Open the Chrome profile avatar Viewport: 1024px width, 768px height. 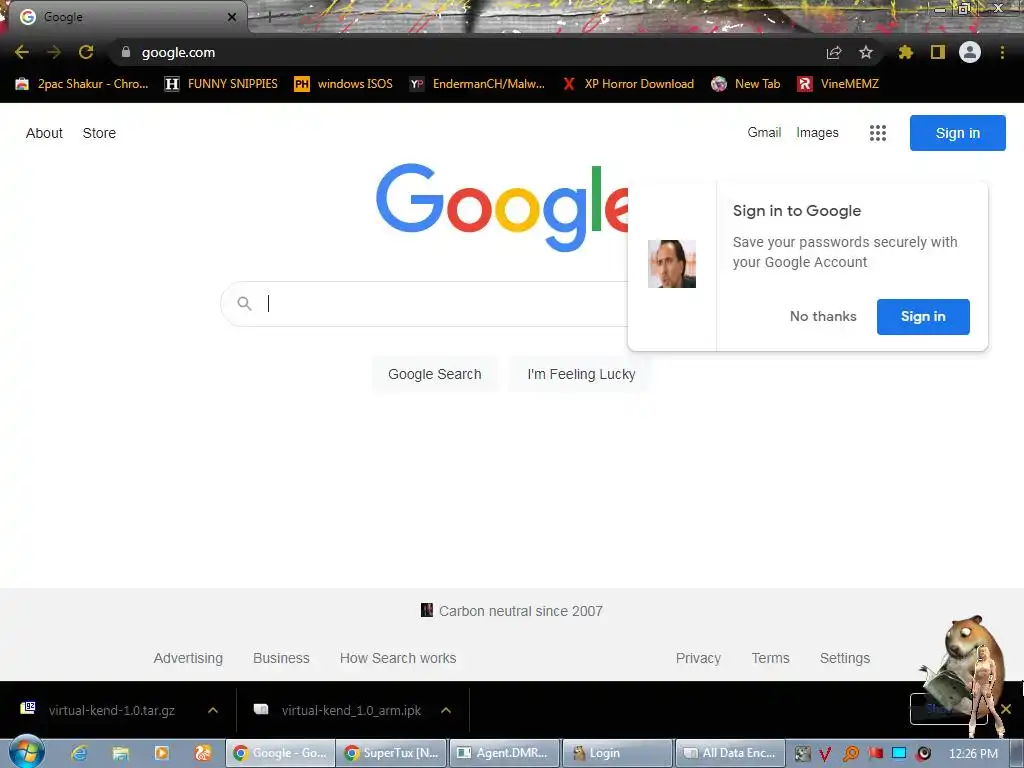click(970, 52)
